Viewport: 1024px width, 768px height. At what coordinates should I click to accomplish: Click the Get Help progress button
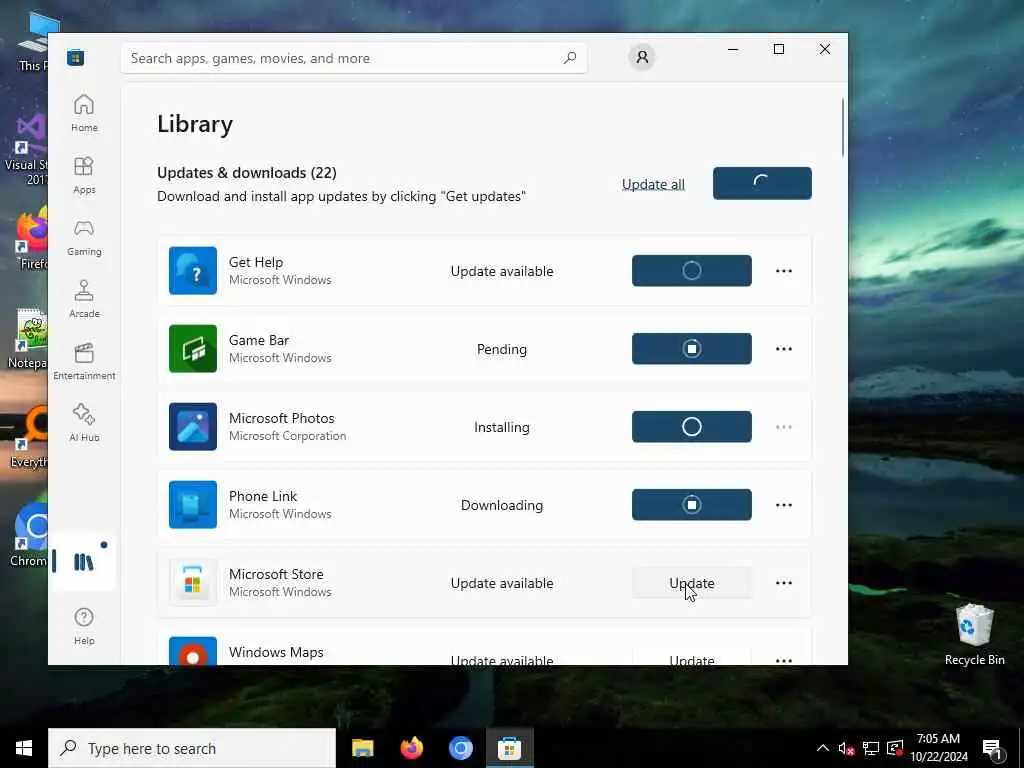click(692, 271)
